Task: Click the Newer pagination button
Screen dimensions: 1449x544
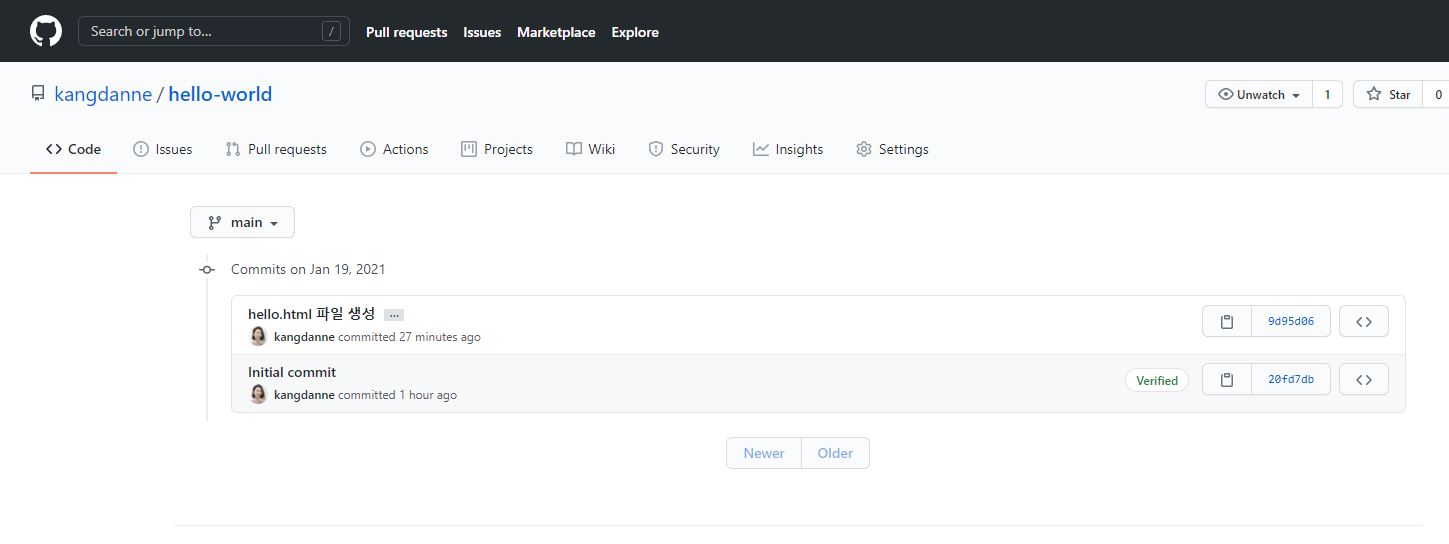Action: click(764, 453)
